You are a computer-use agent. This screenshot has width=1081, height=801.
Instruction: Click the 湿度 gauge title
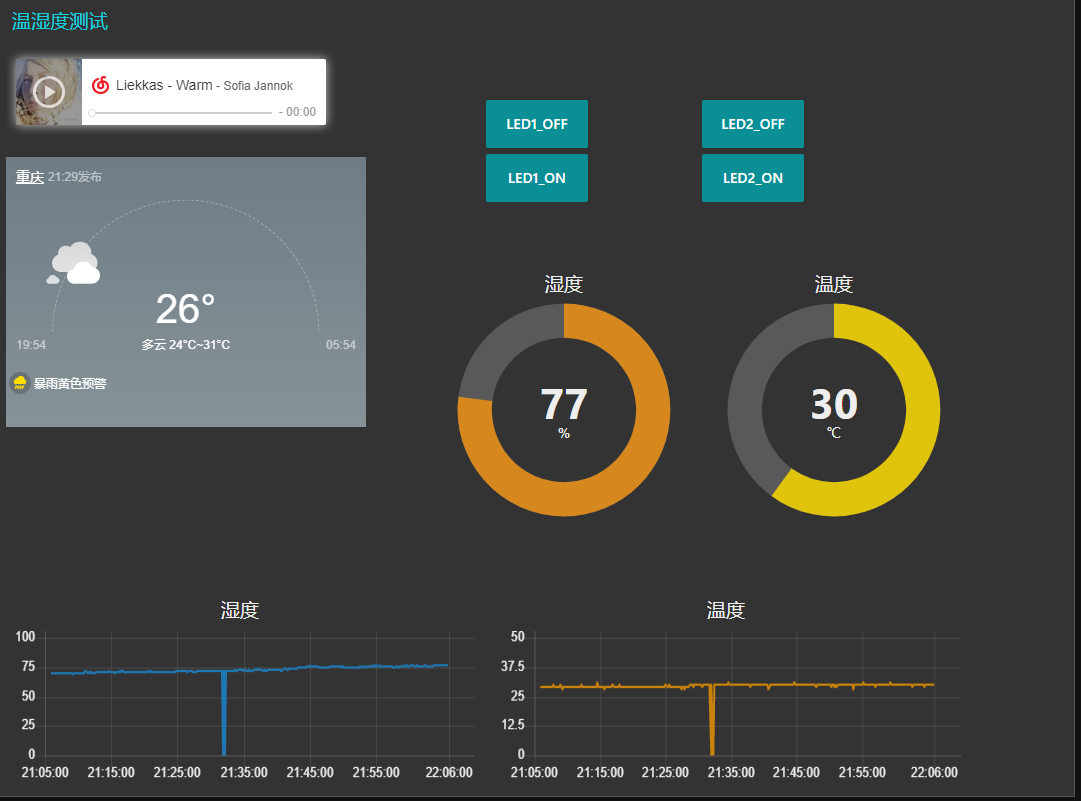coord(564,284)
